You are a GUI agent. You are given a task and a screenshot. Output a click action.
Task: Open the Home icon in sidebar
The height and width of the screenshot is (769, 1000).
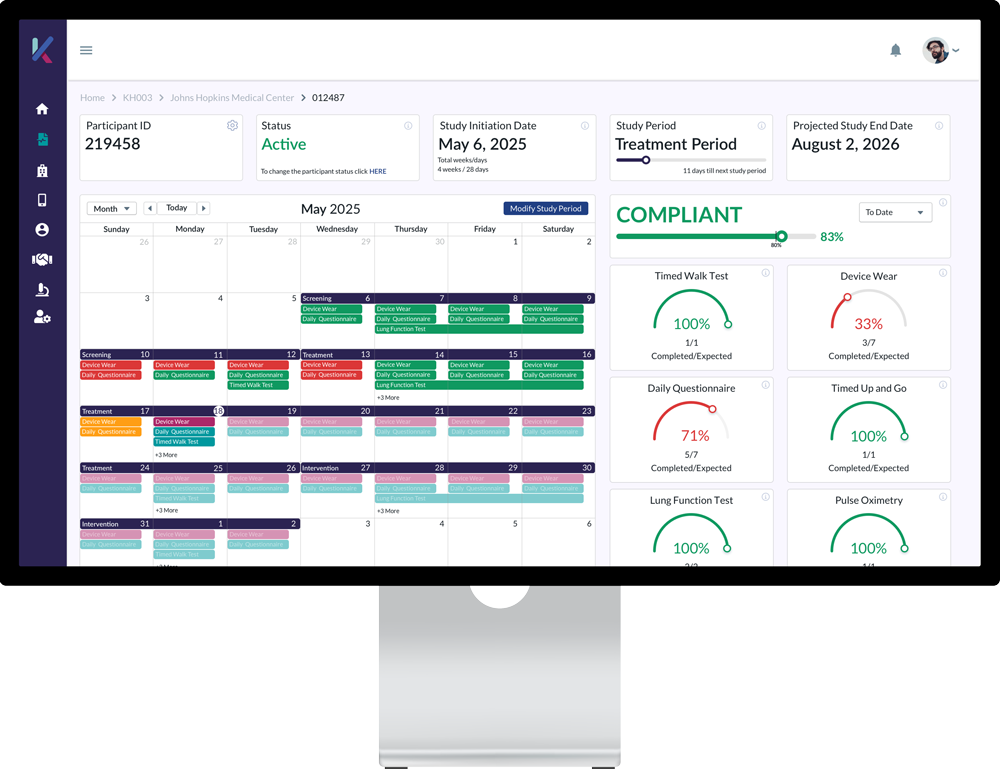click(42, 109)
